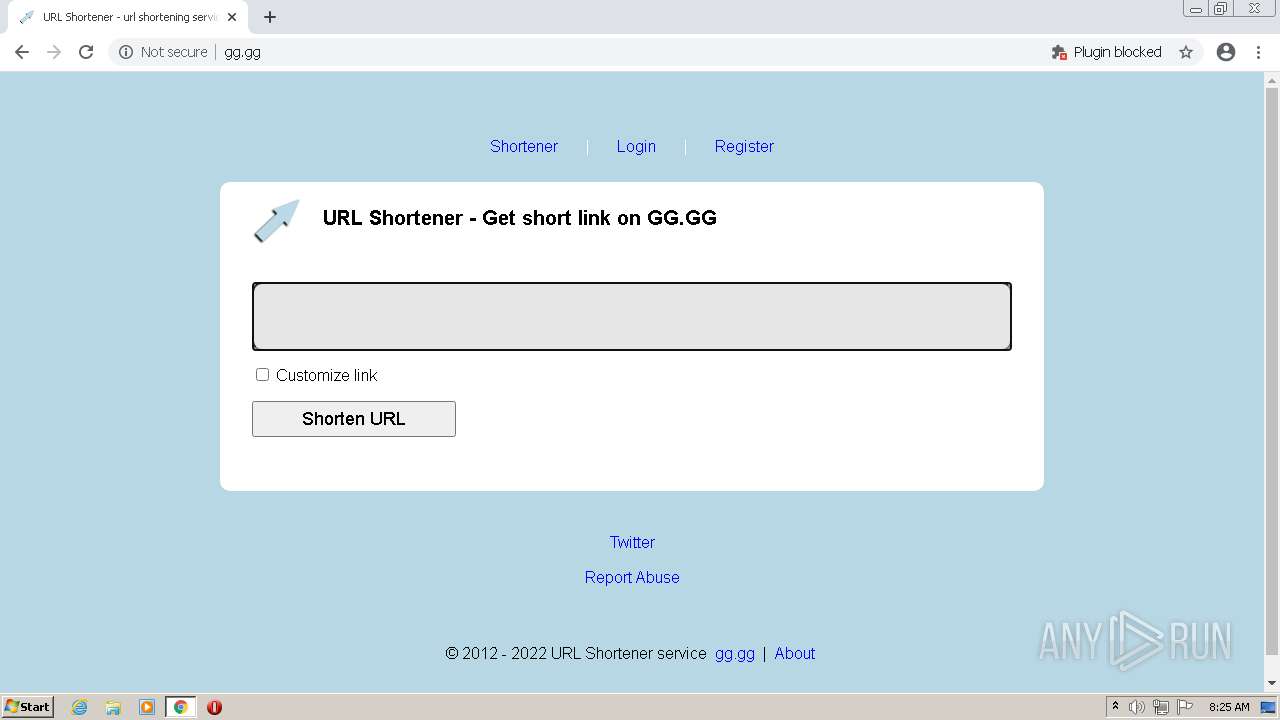The width and height of the screenshot is (1280, 720).
Task: Close the URL Shortener tab
Action: point(232,17)
